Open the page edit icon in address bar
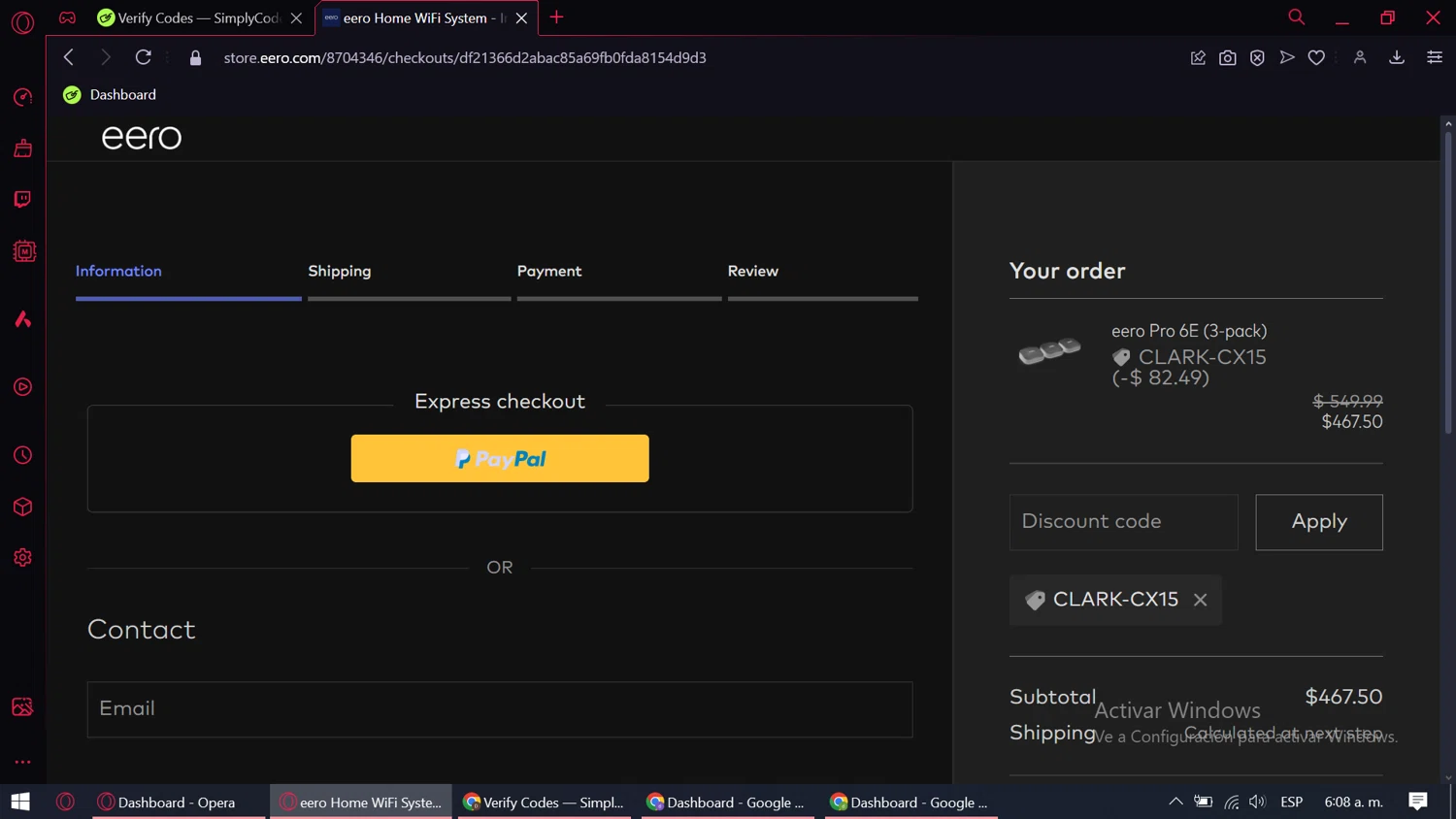This screenshot has height=819, width=1456. (x=1198, y=58)
